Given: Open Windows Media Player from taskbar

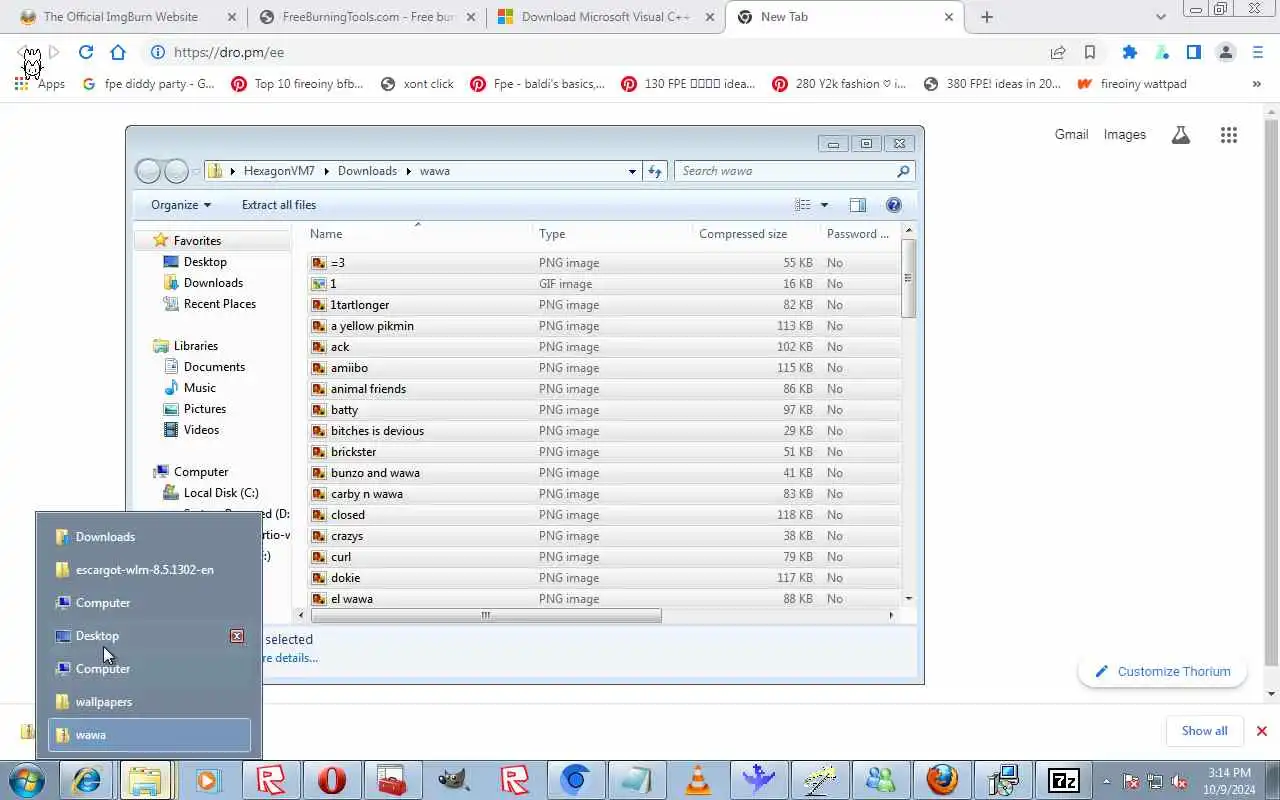Looking at the screenshot, I should click(209, 780).
